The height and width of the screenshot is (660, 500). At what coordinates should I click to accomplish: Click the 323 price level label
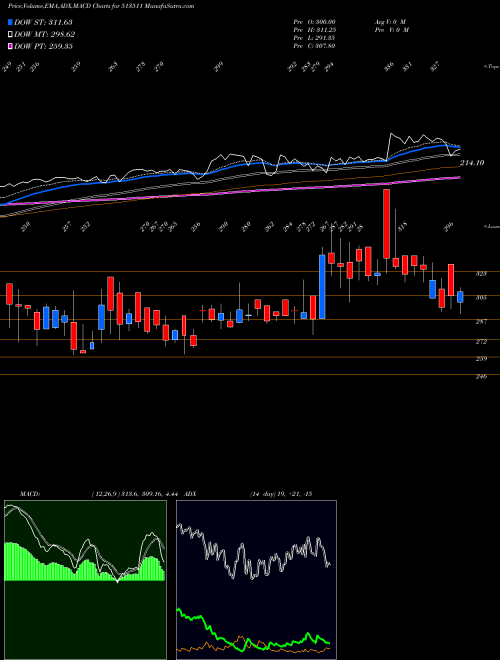[481, 274]
